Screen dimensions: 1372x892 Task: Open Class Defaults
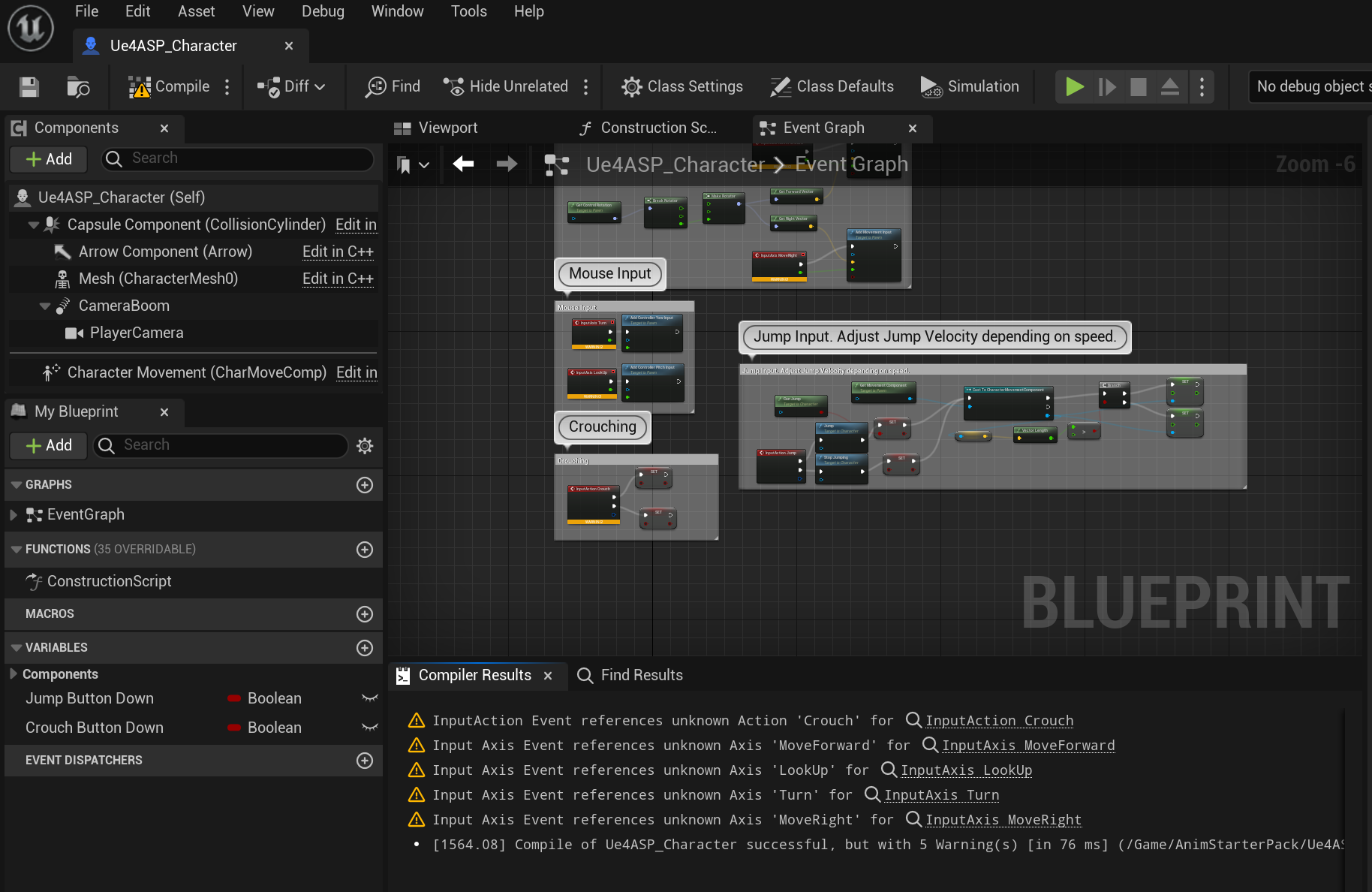pyautogui.click(x=832, y=87)
